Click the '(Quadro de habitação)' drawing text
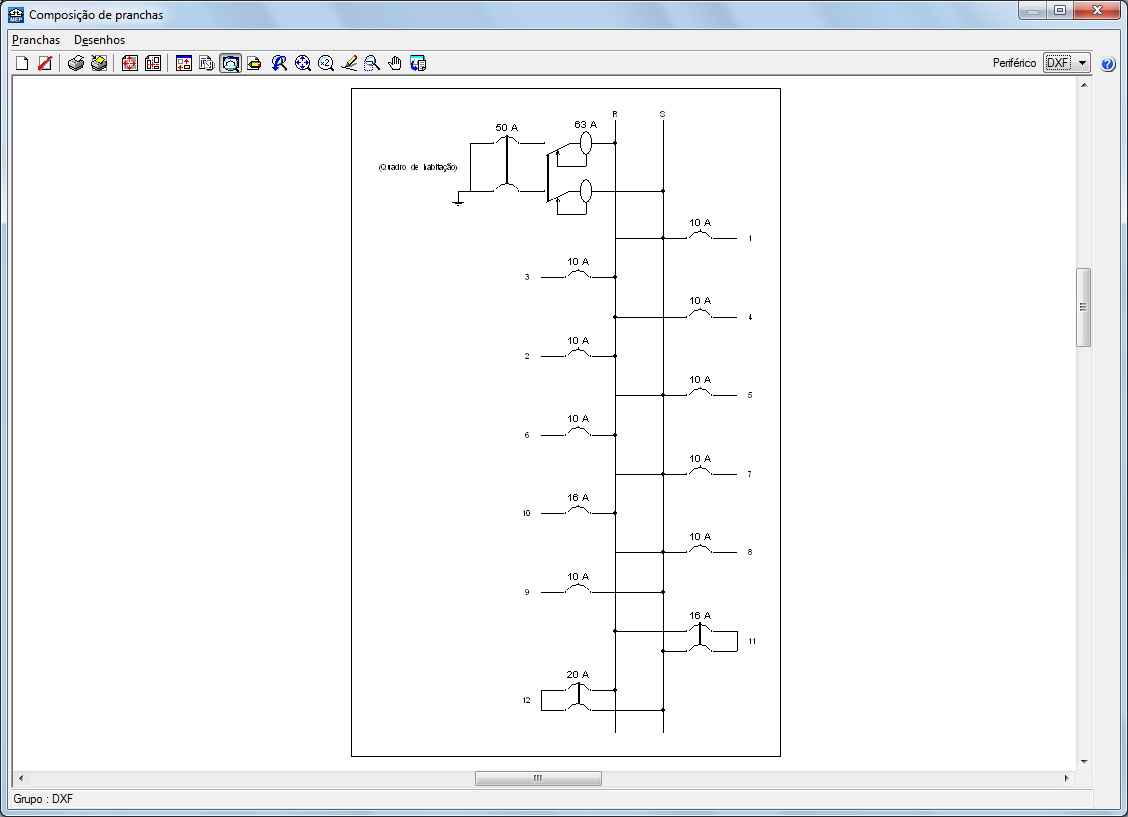1128x817 pixels. pos(418,167)
